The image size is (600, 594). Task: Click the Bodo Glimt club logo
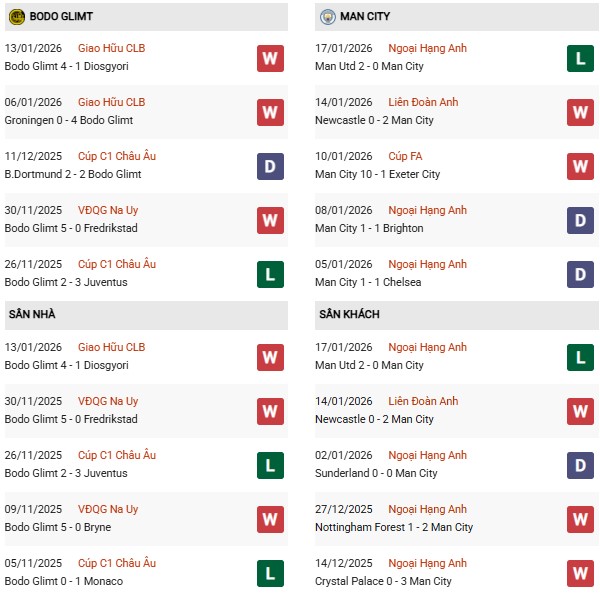17,16
